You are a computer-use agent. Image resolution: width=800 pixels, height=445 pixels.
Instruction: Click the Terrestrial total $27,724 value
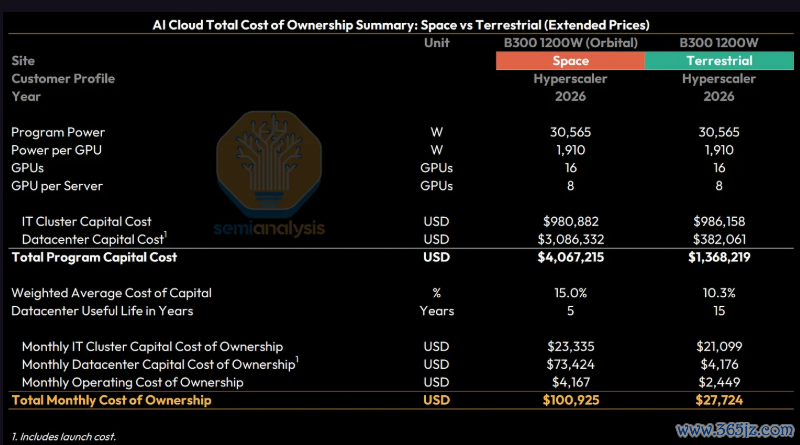point(719,400)
